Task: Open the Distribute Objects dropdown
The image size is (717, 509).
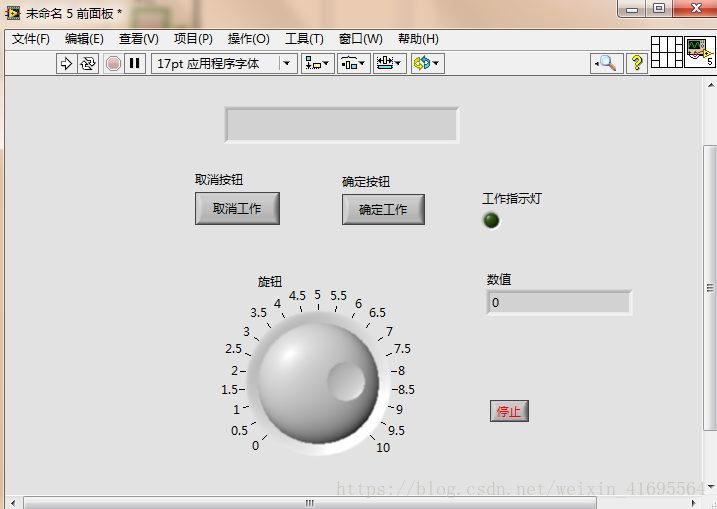Action: (353, 63)
